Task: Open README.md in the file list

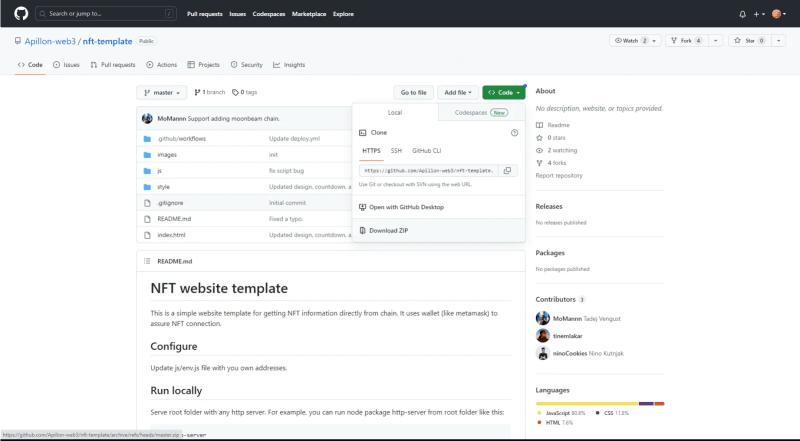Action: (174, 219)
